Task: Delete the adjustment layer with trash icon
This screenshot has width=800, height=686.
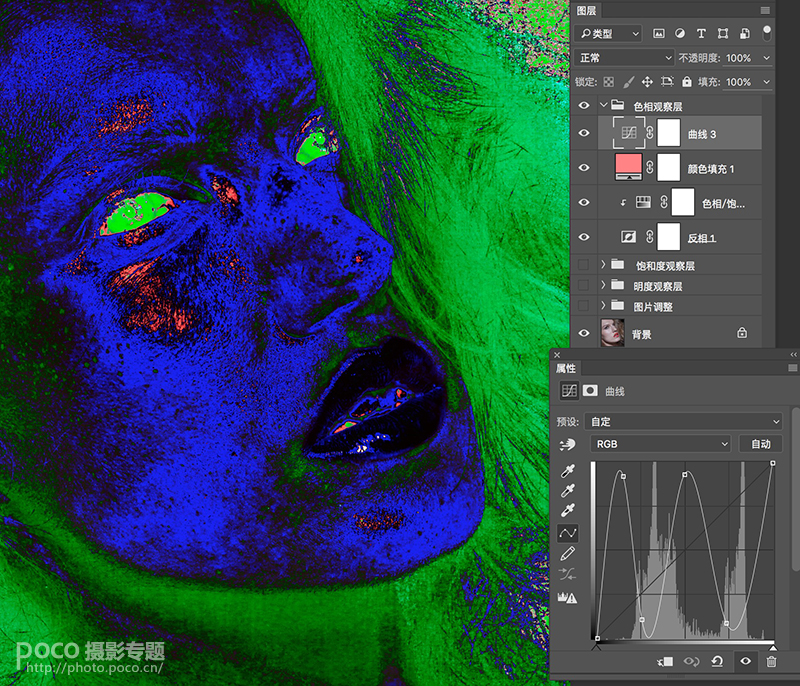Action: (771, 662)
